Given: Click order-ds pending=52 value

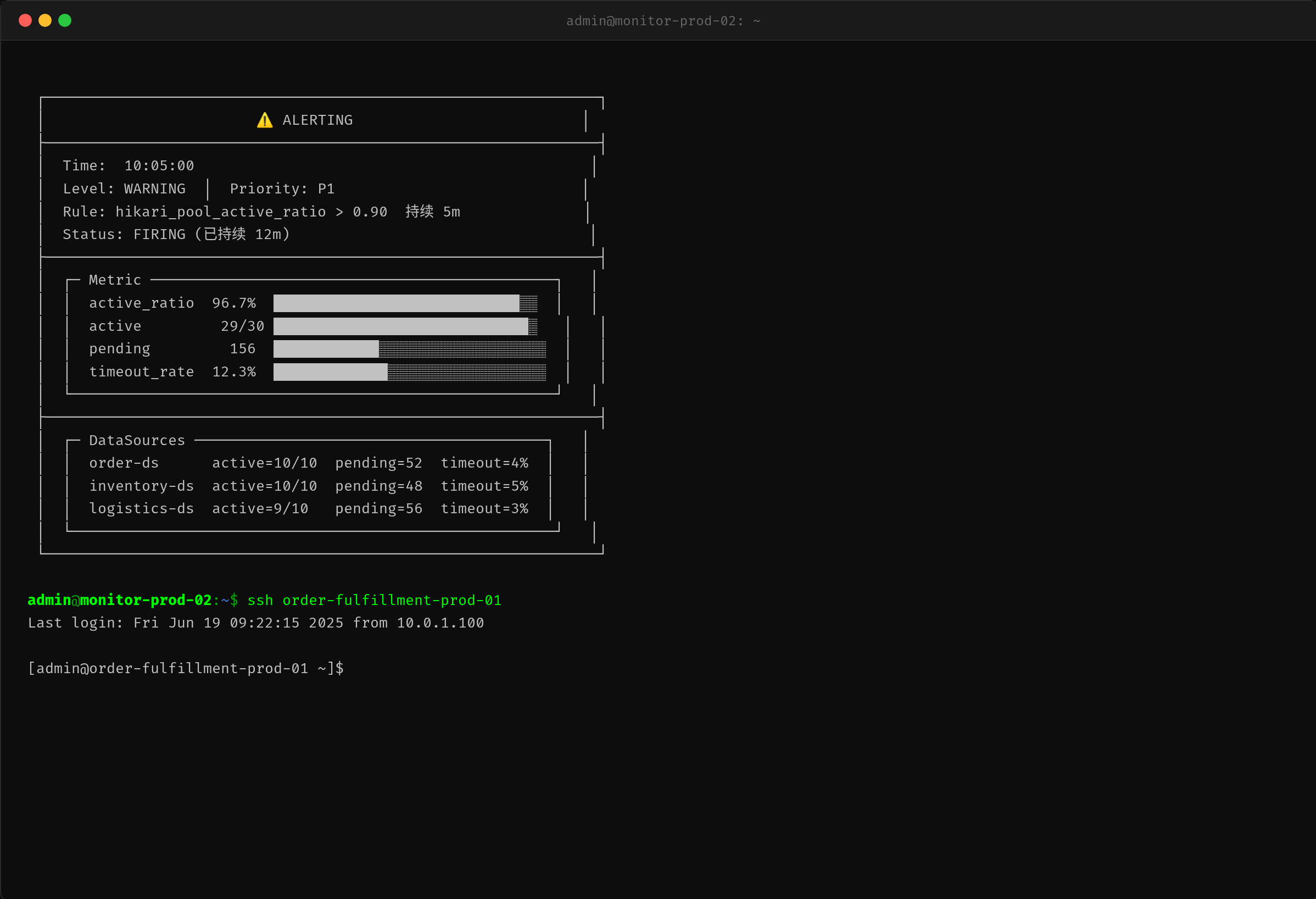Looking at the screenshot, I should point(379,463).
